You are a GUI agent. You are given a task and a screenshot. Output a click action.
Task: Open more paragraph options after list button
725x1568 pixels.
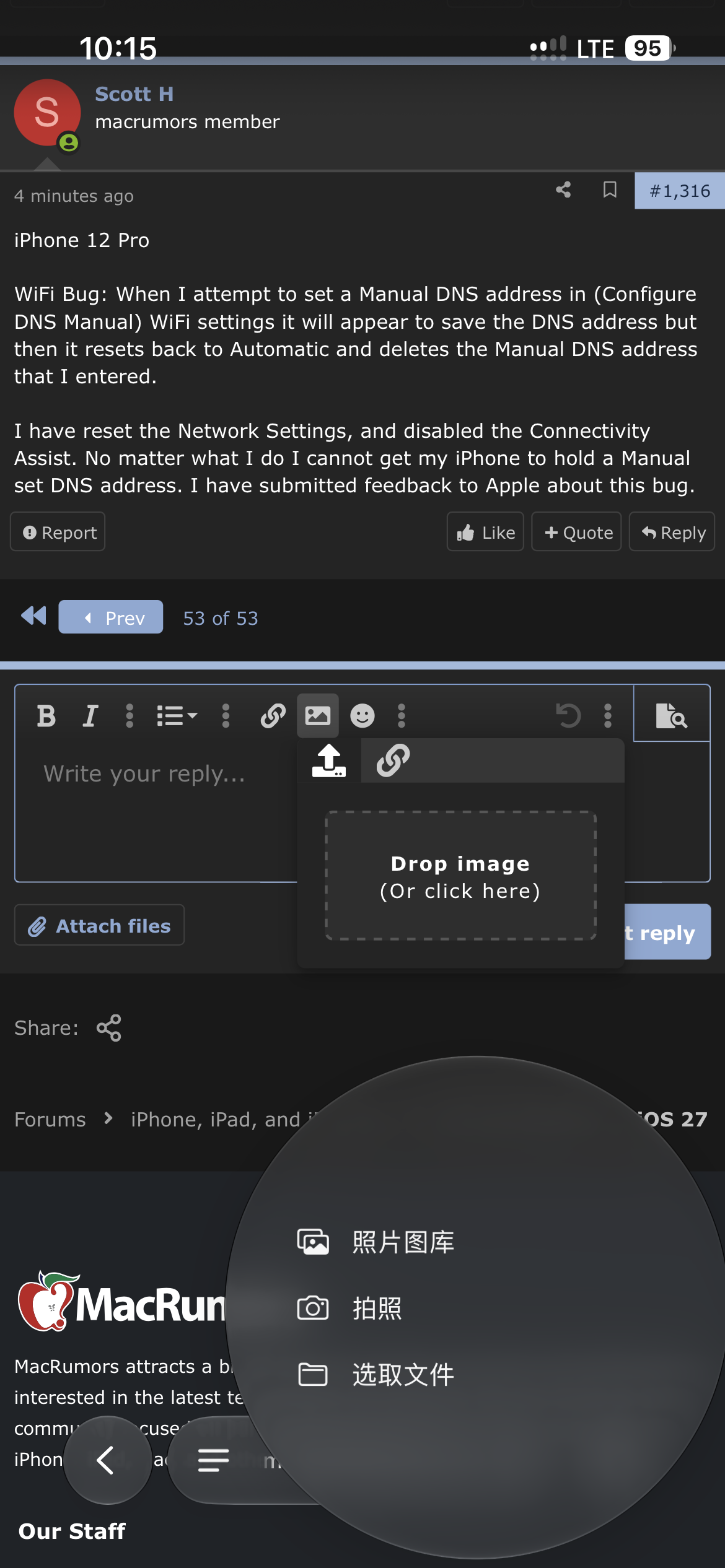click(226, 716)
